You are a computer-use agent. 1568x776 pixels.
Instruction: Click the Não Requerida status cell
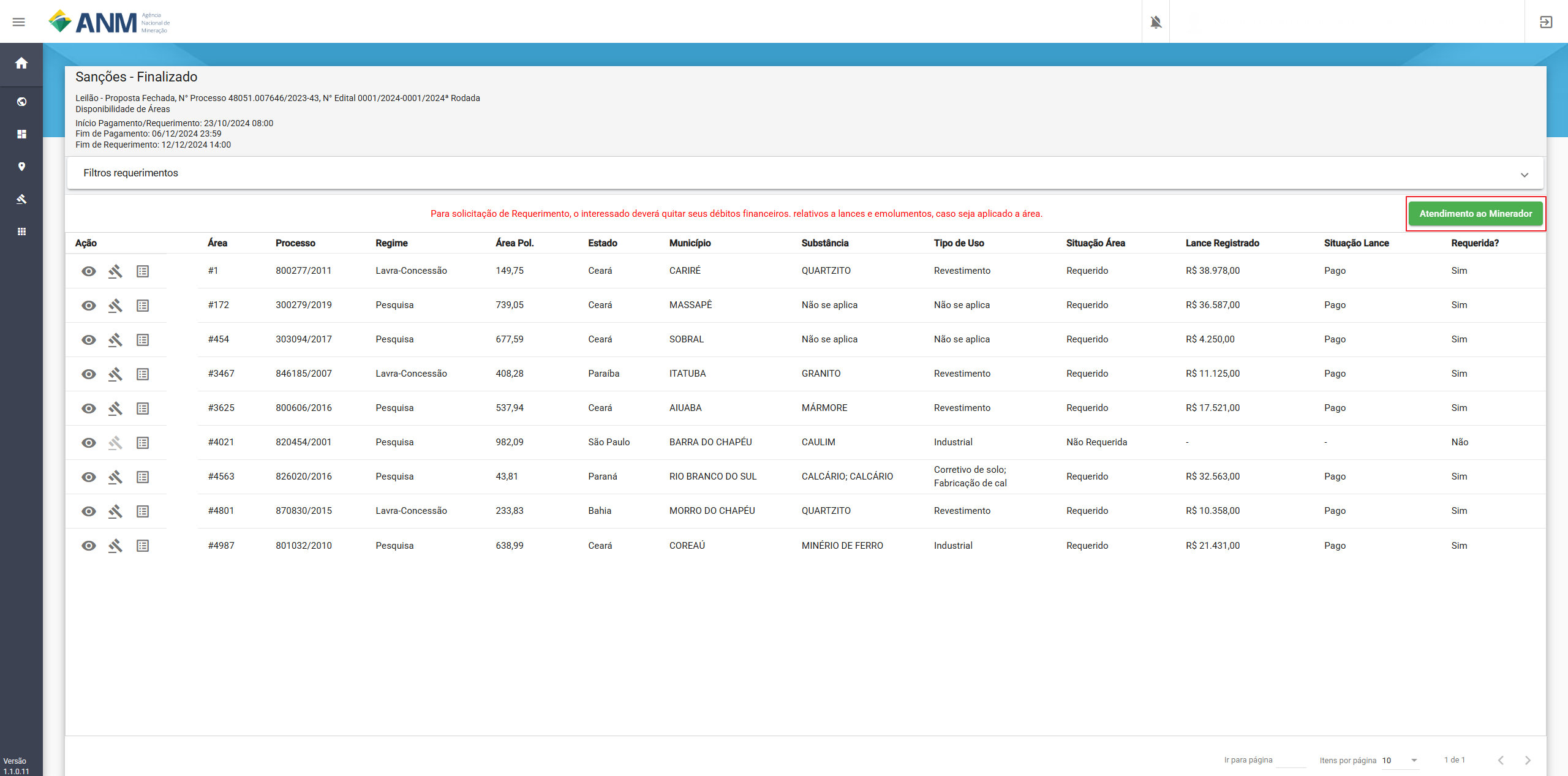[1096, 442]
